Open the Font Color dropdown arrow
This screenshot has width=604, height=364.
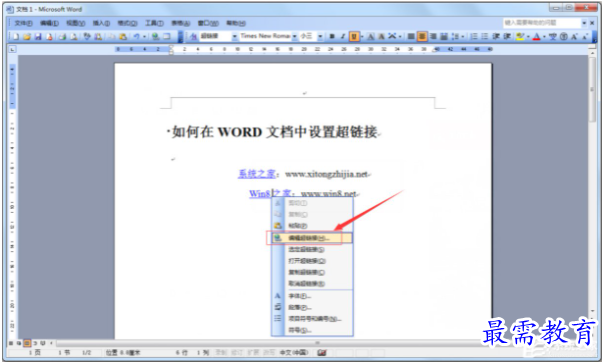(544, 37)
